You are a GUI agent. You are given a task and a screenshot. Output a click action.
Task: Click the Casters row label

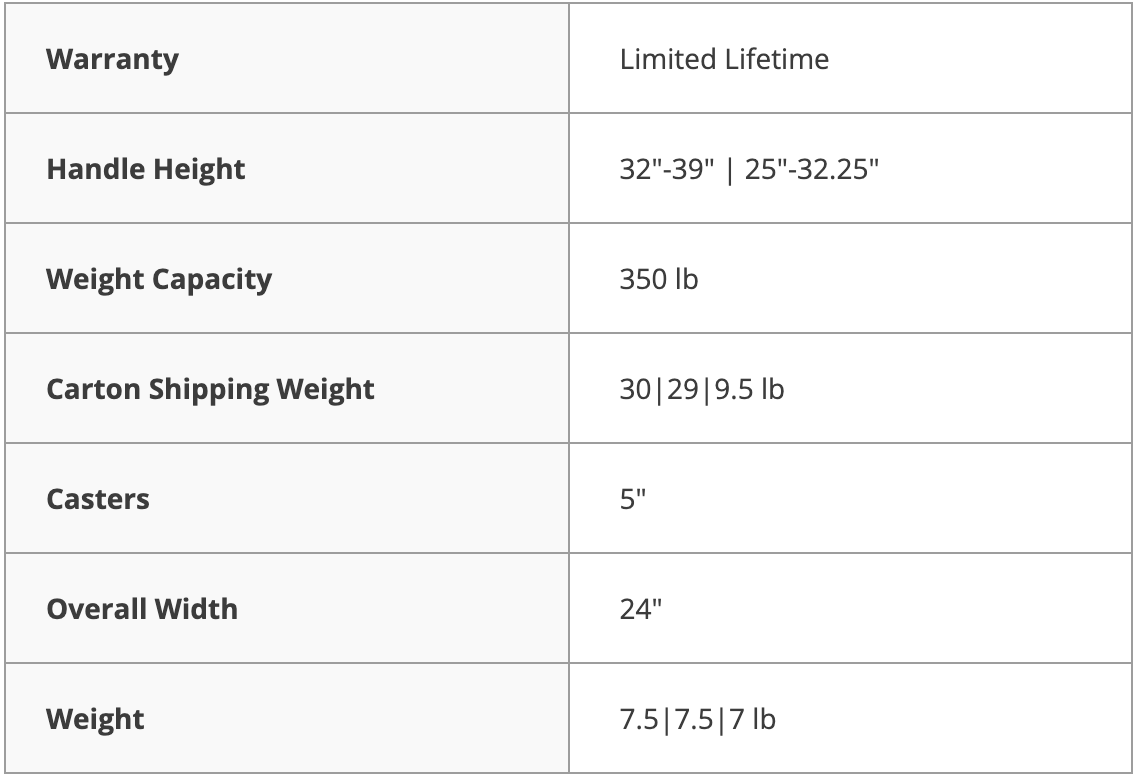click(98, 499)
